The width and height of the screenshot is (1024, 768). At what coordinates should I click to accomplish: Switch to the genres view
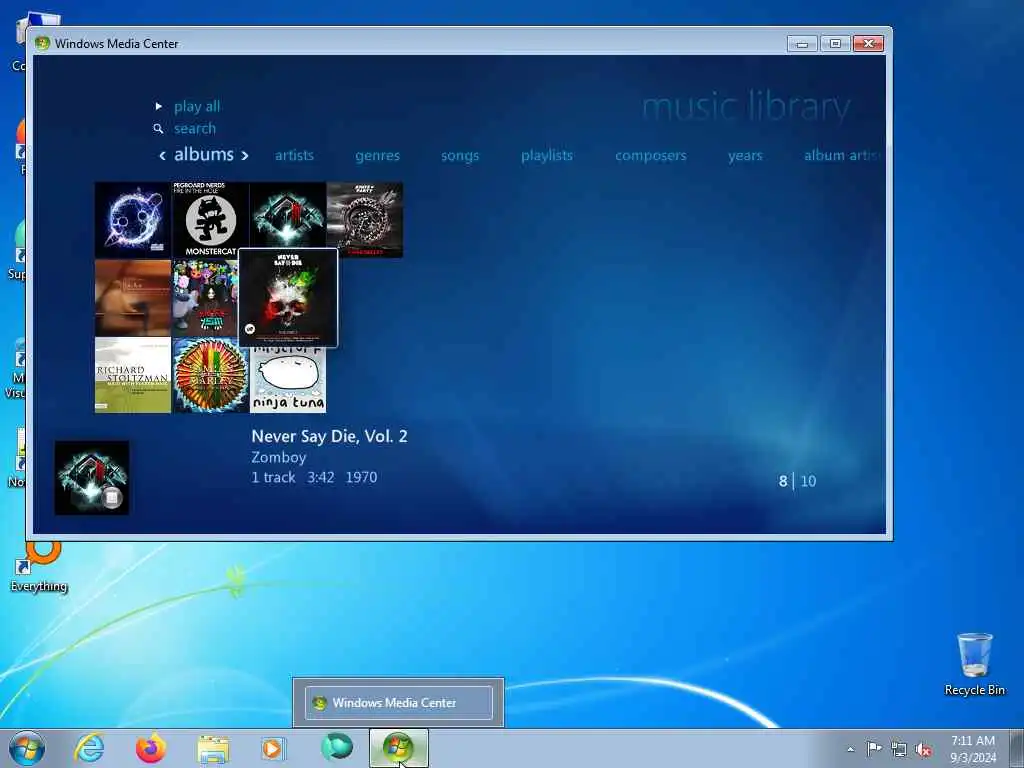click(x=377, y=155)
